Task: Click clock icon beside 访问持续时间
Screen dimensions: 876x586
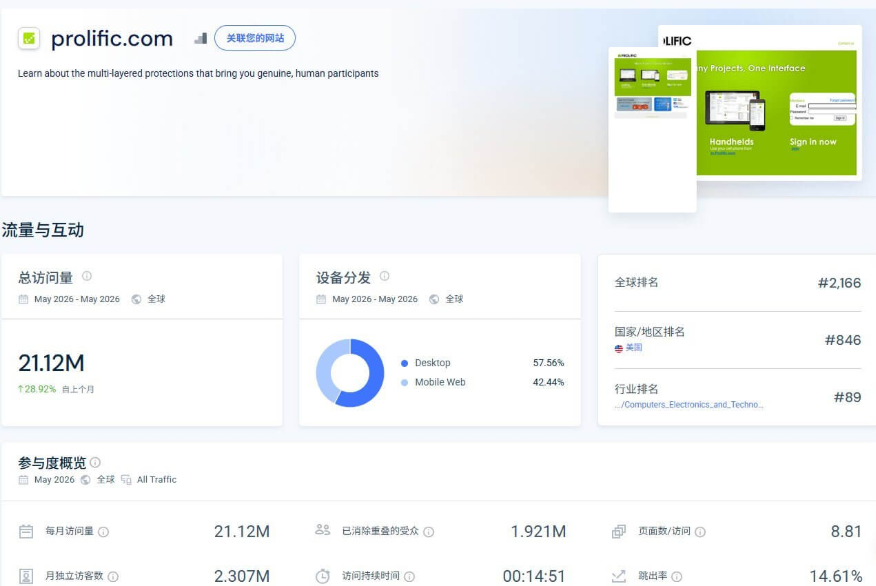Action: pyautogui.click(x=322, y=576)
